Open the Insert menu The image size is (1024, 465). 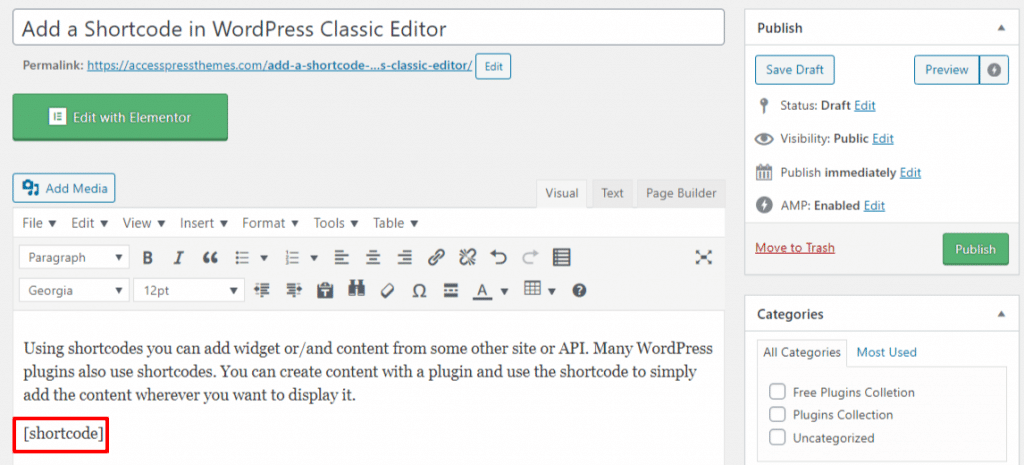204,223
